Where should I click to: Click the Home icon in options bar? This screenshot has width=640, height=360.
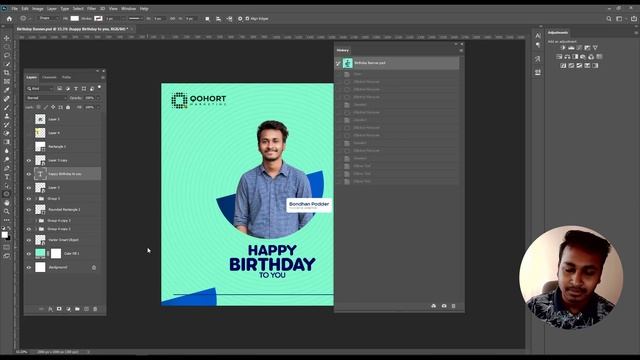click(9, 18)
